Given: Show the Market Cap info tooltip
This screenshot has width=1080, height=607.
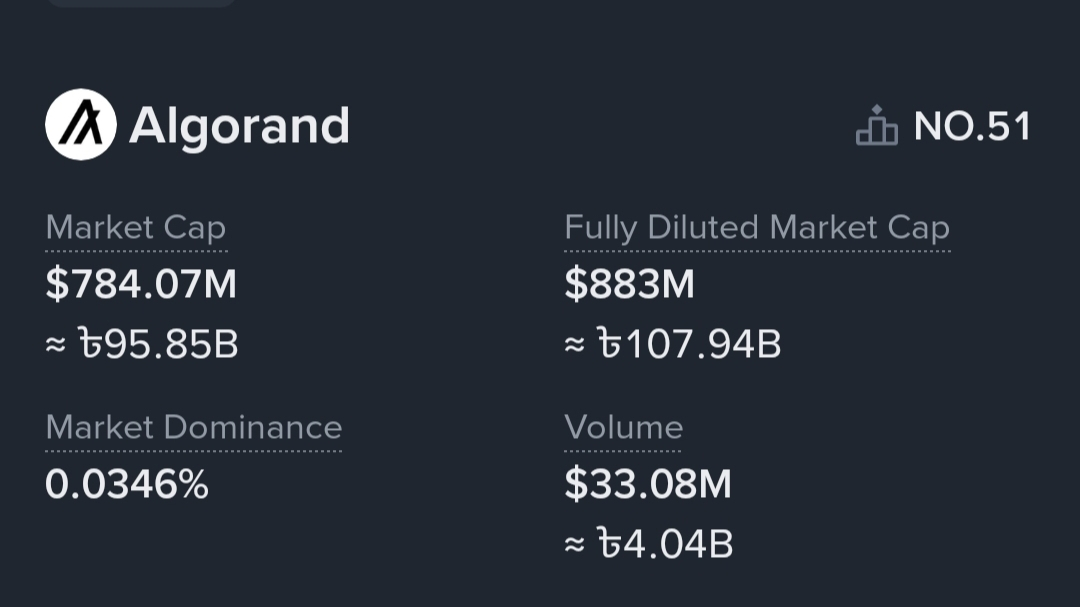Looking at the screenshot, I should [136, 228].
